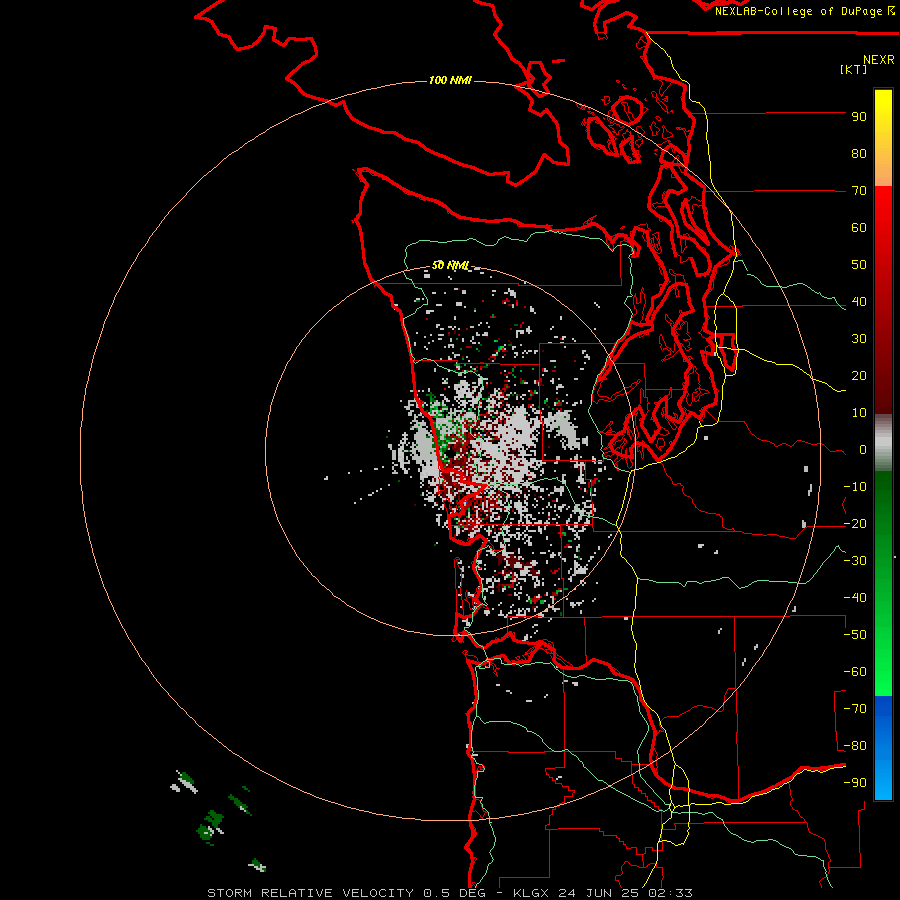
Task: Click the bright red segment of the color bar
Action: [x=883, y=230]
